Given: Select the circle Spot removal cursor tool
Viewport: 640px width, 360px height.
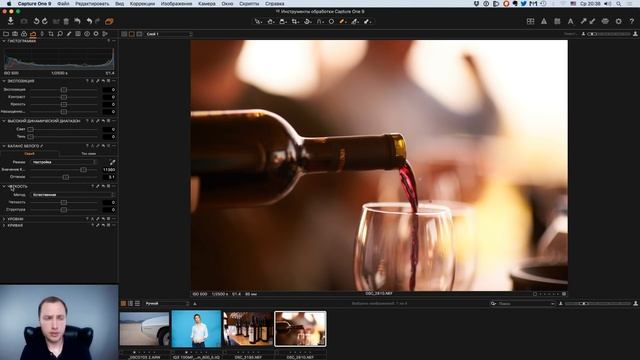Looking at the screenshot, I should (x=331, y=21).
